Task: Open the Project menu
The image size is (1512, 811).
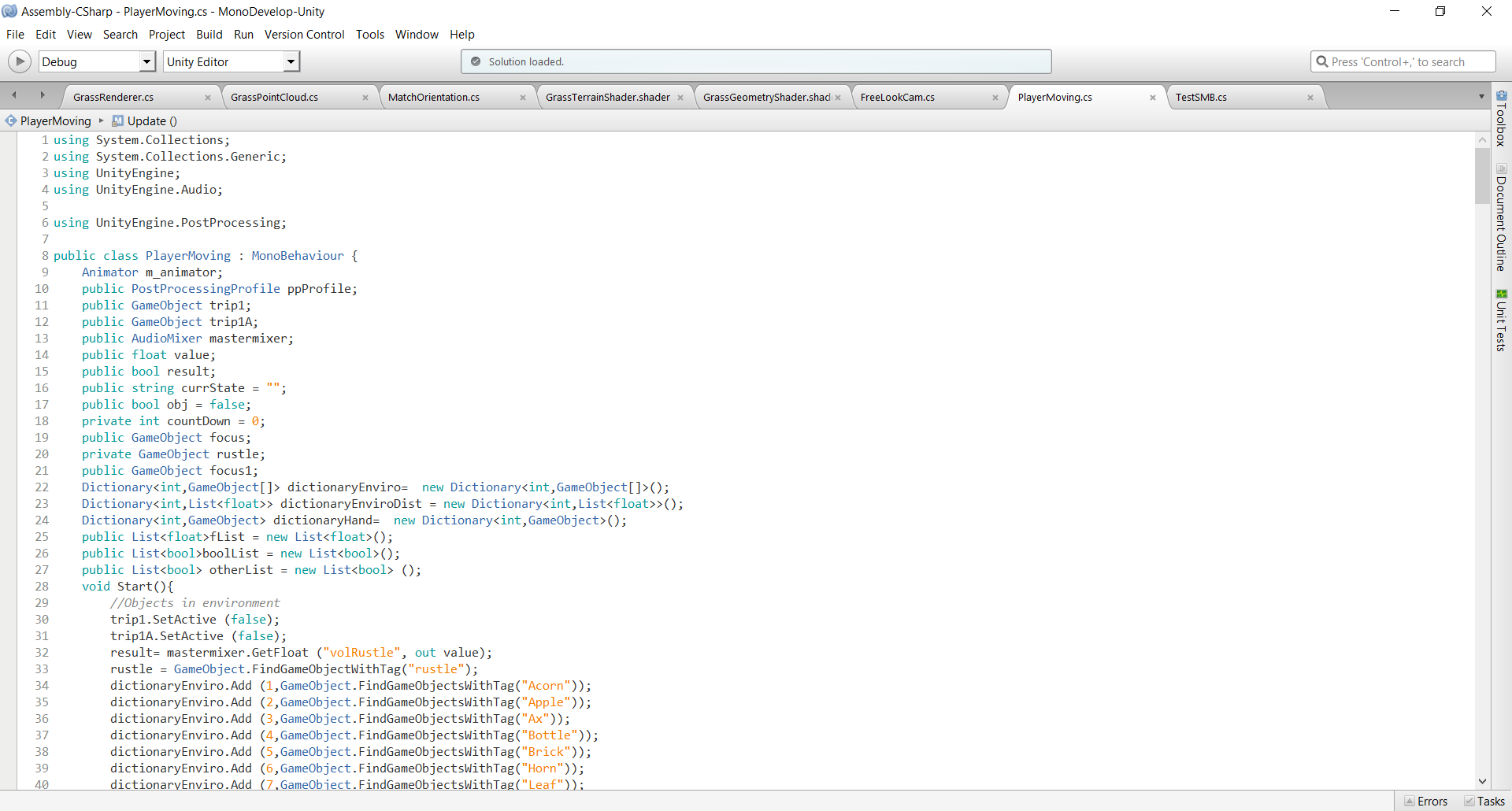Action: (x=167, y=35)
